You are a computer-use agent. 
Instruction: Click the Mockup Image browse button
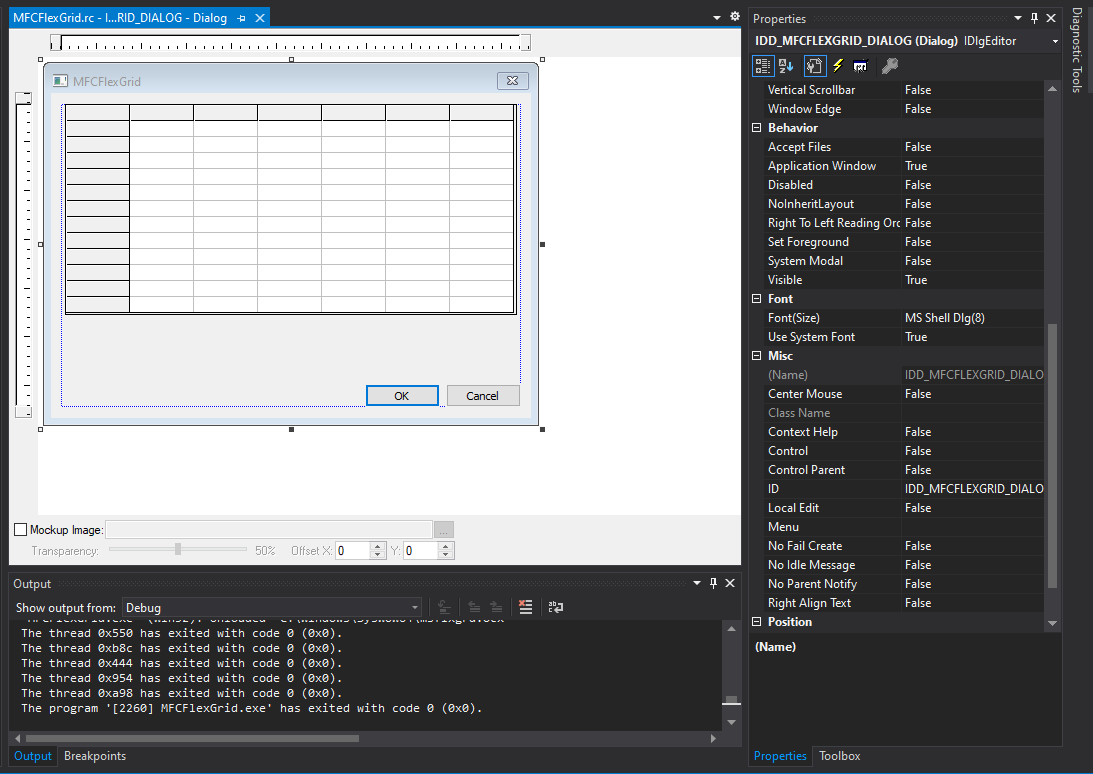(444, 530)
